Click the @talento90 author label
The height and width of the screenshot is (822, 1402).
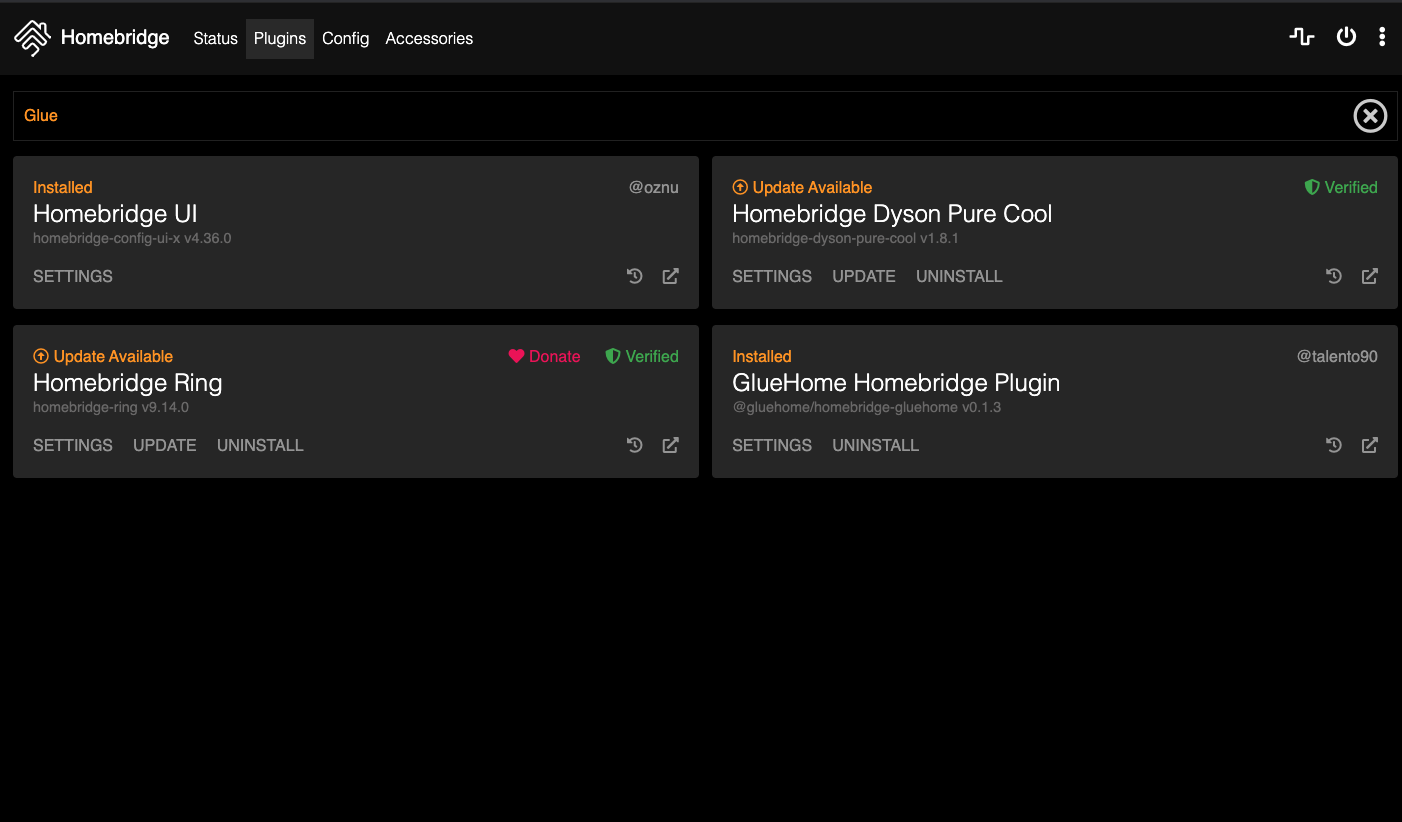point(1337,356)
